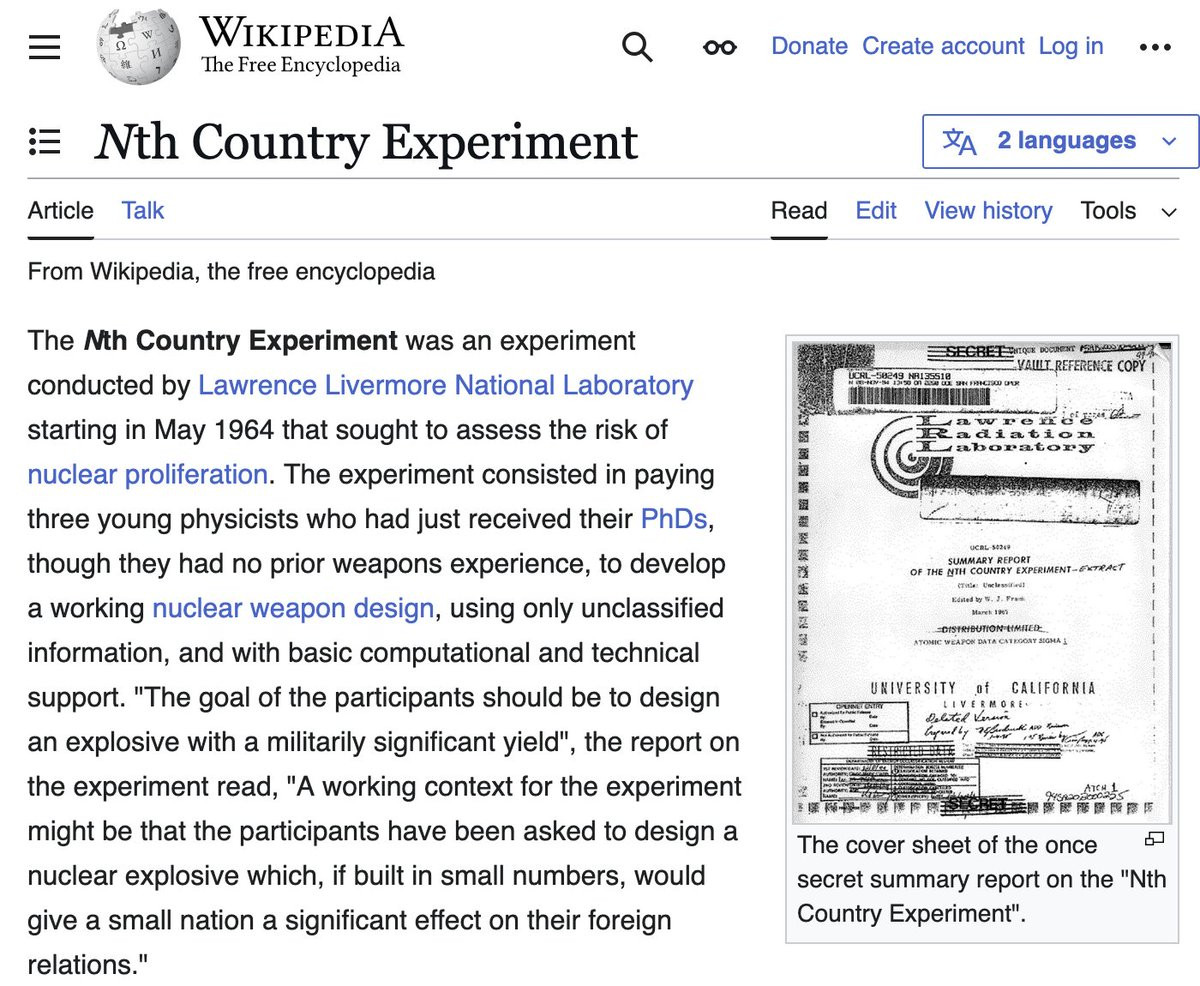Image resolution: width=1200 pixels, height=986 pixels.
Task: Follow the Lawrence Livermore National Laboratory link
Action: 445,385
